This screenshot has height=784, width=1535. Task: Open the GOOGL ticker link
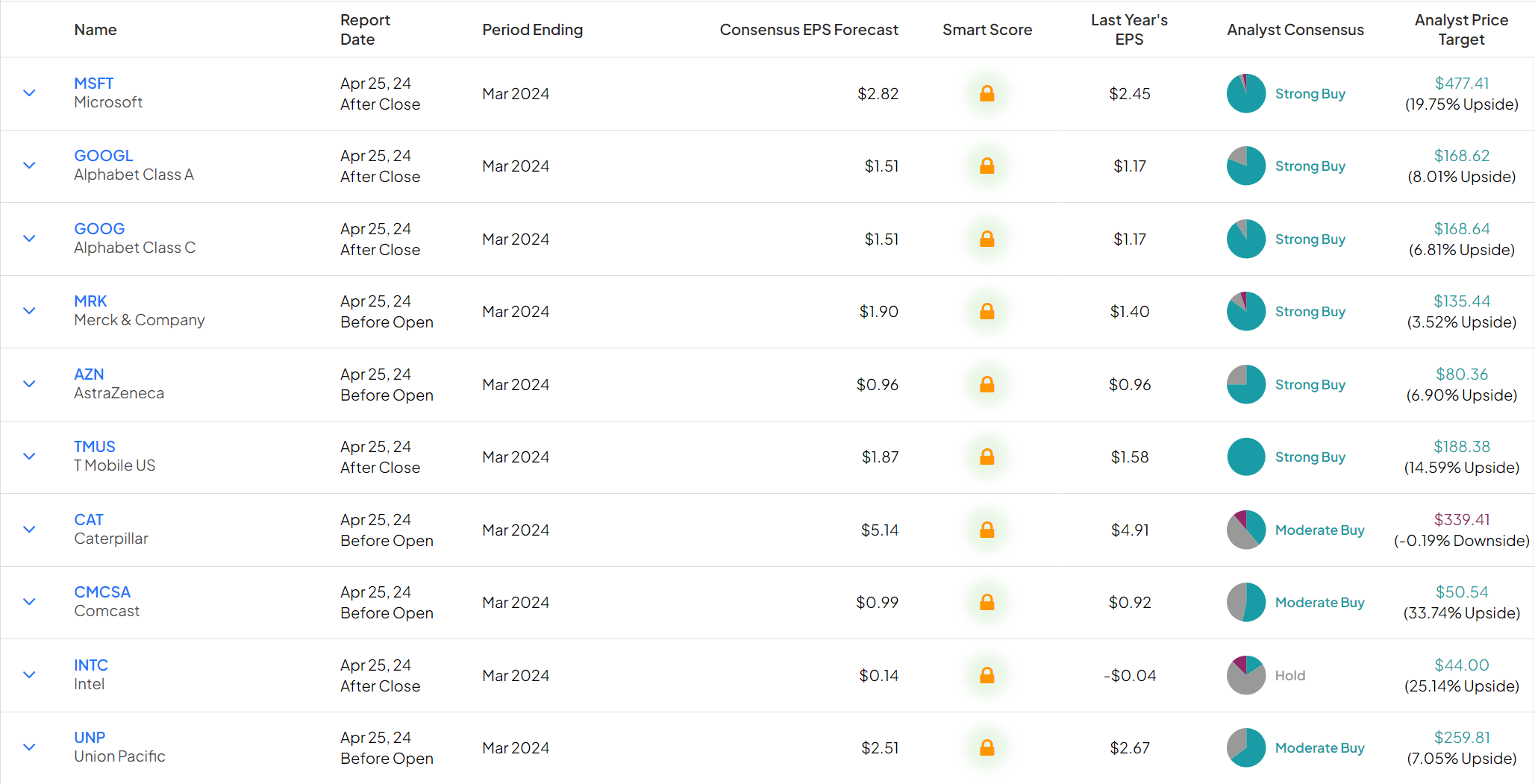pos(103,156)
